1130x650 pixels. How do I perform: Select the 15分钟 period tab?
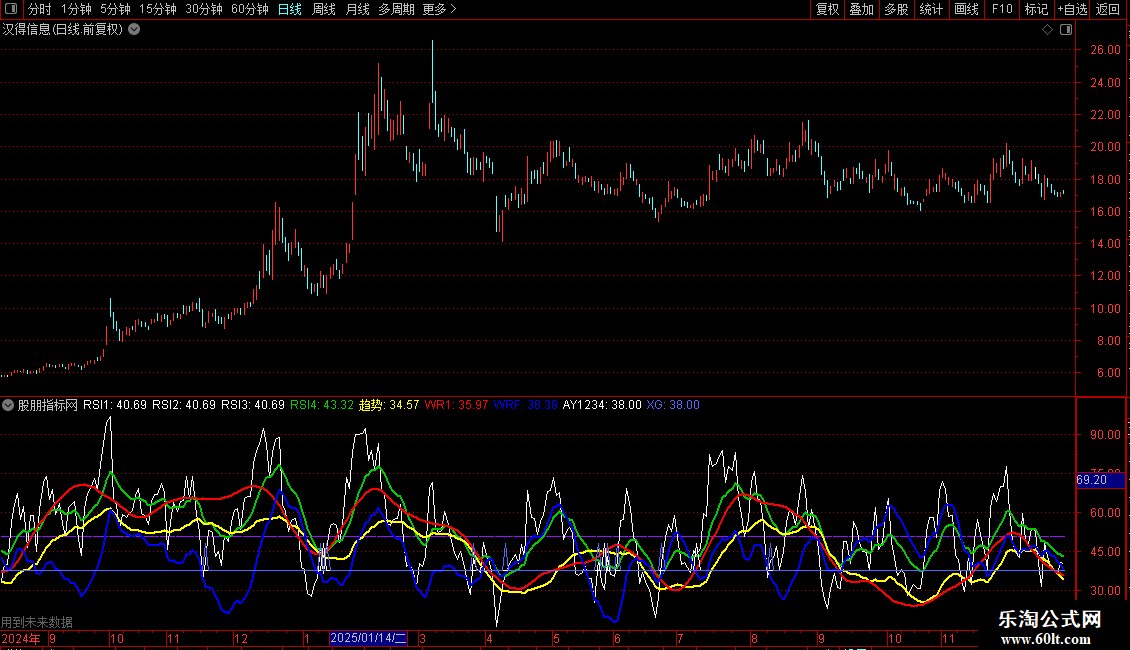[158, 9]
